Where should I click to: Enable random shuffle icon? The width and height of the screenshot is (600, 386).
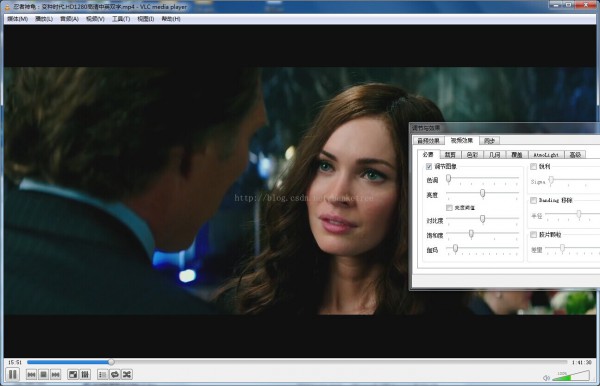pyautogui.click(x=127, y=375)
